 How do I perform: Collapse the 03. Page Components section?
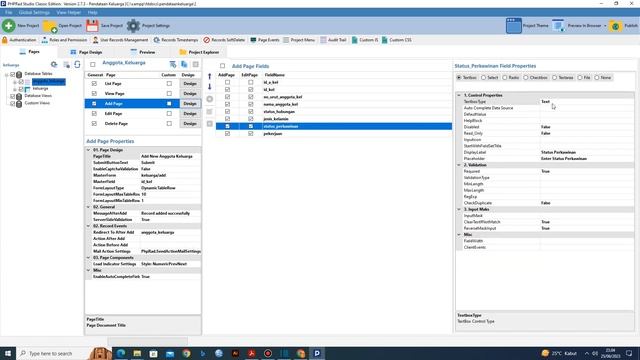tap(88, 258)
